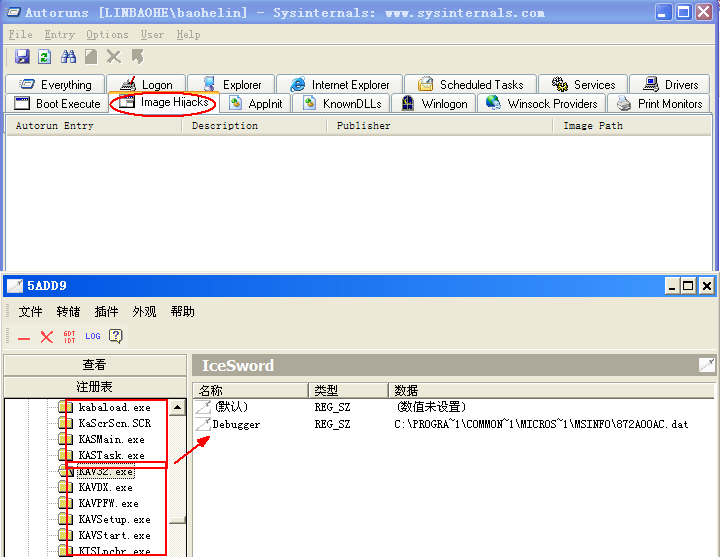This screenshot has height=557, width=720.
Task: Select the KAVStart.exe registry key
Action: [114, 535]
